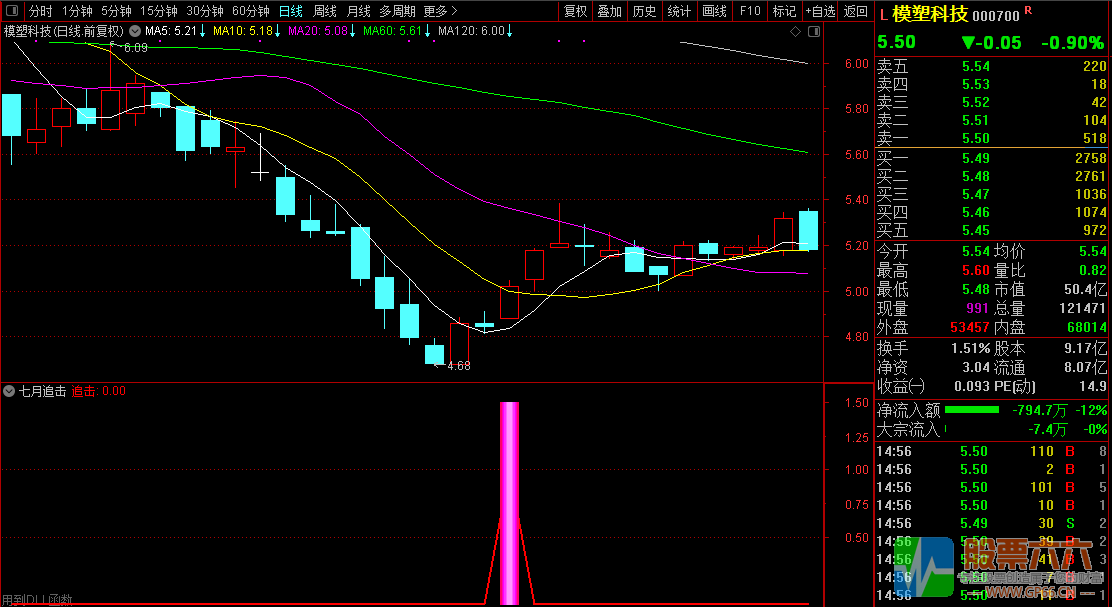
Task: Click the panel layout icon at top-left
Action: tap(11, 11)
